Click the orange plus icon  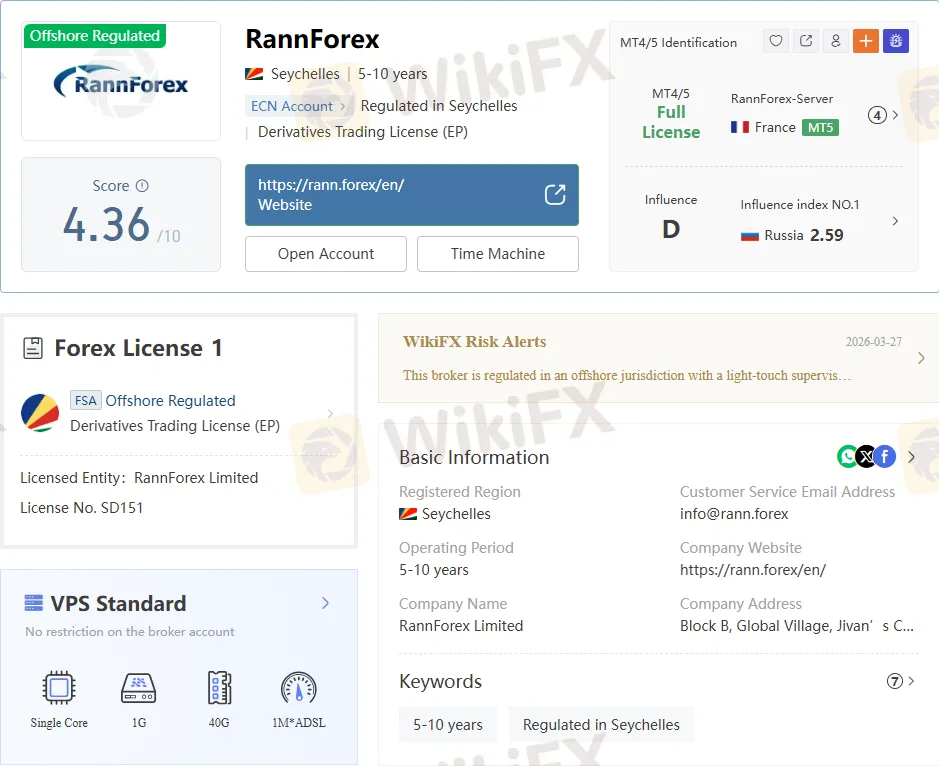866,41
